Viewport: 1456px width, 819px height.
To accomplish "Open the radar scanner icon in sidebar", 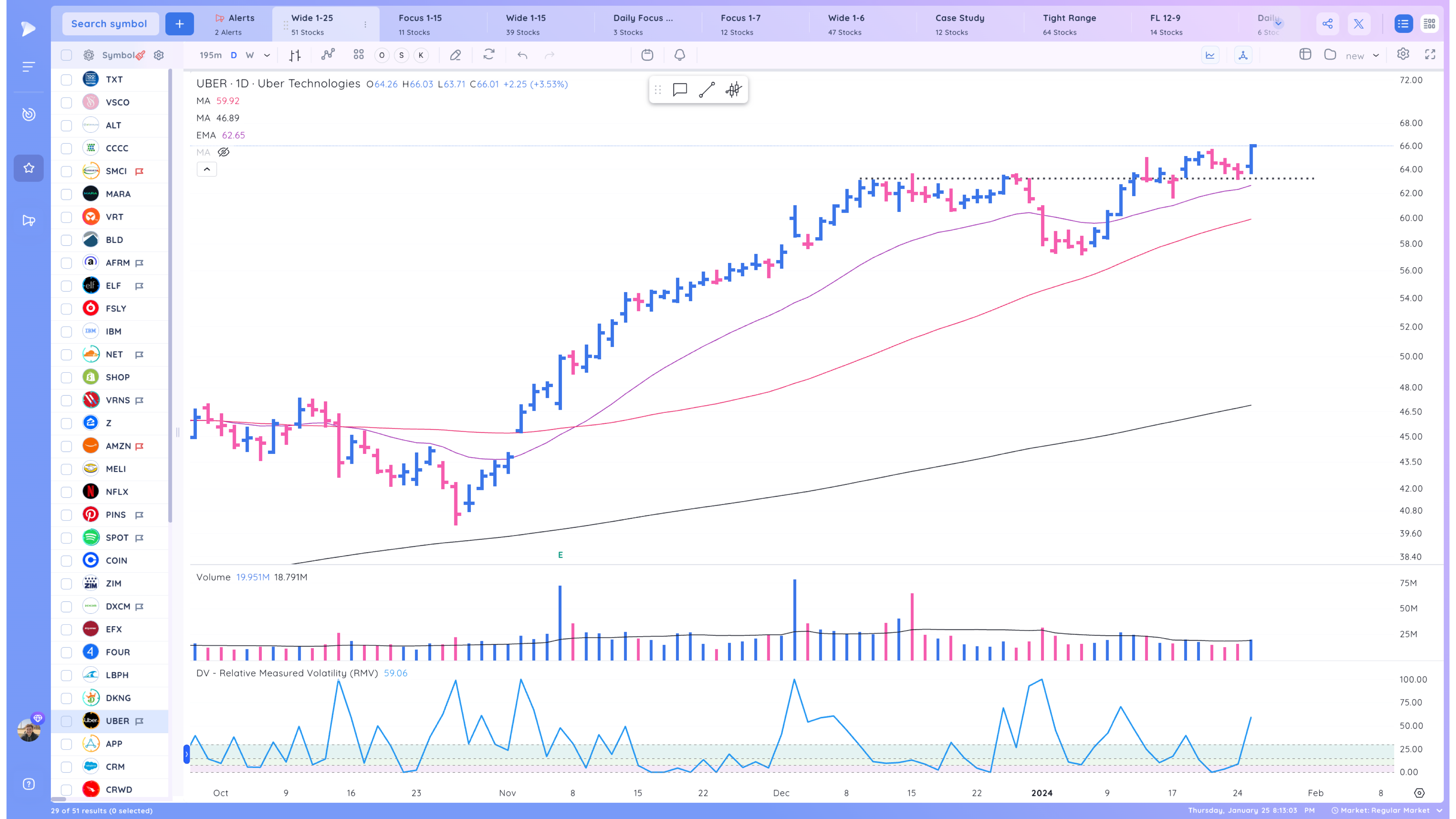I will click(x=28, y=114).
